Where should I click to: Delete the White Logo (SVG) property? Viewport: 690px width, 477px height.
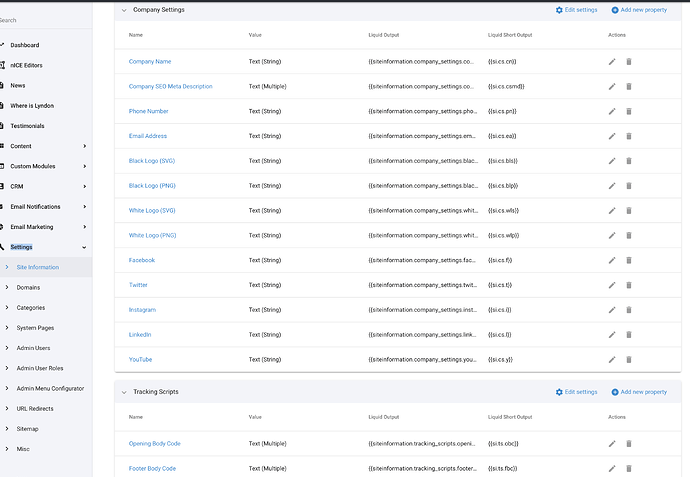629,211
